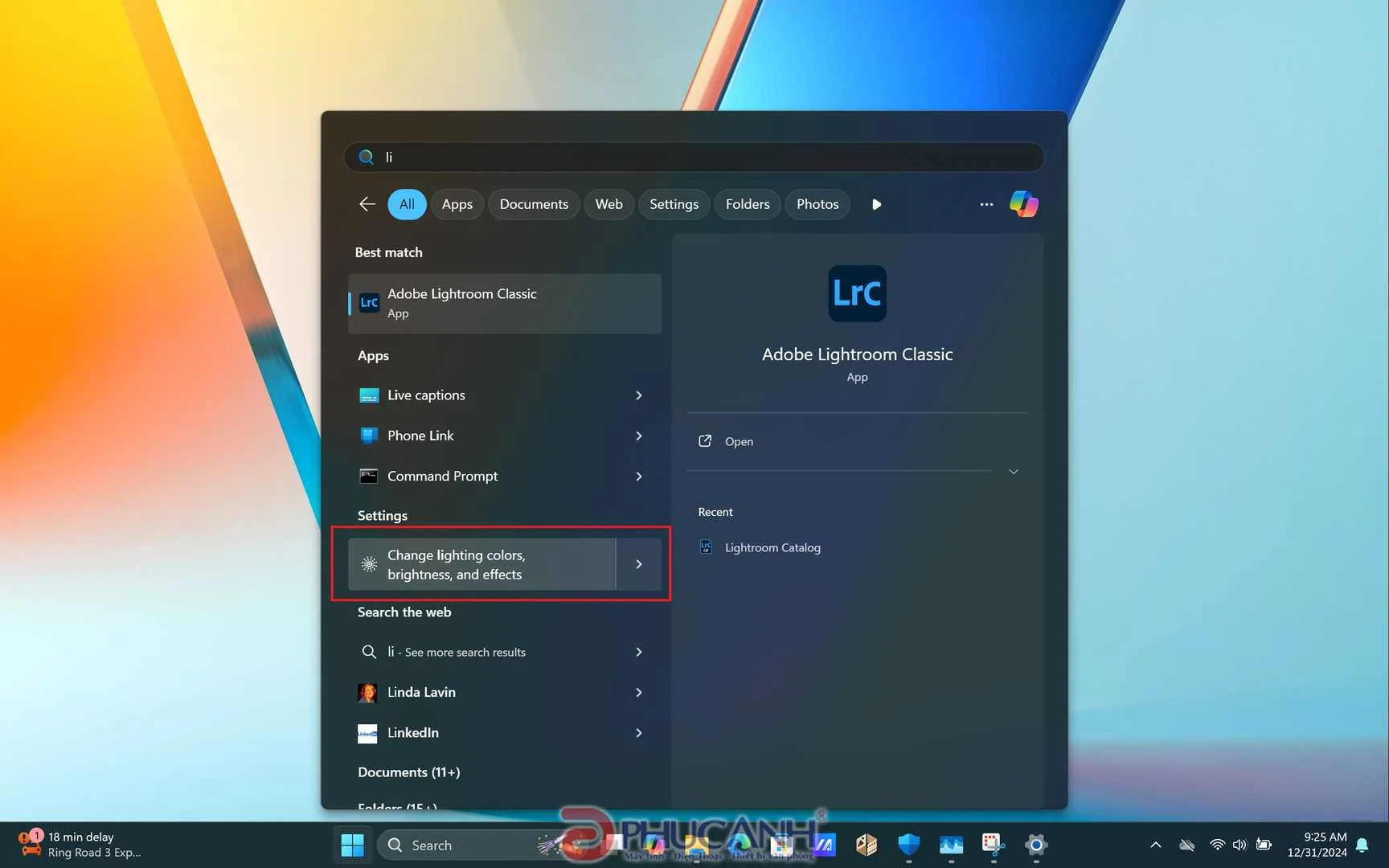This screenshot has height=868, width=1389.
Task: Expand Phone Link result details chevron
Action: (x=639, y=436)
